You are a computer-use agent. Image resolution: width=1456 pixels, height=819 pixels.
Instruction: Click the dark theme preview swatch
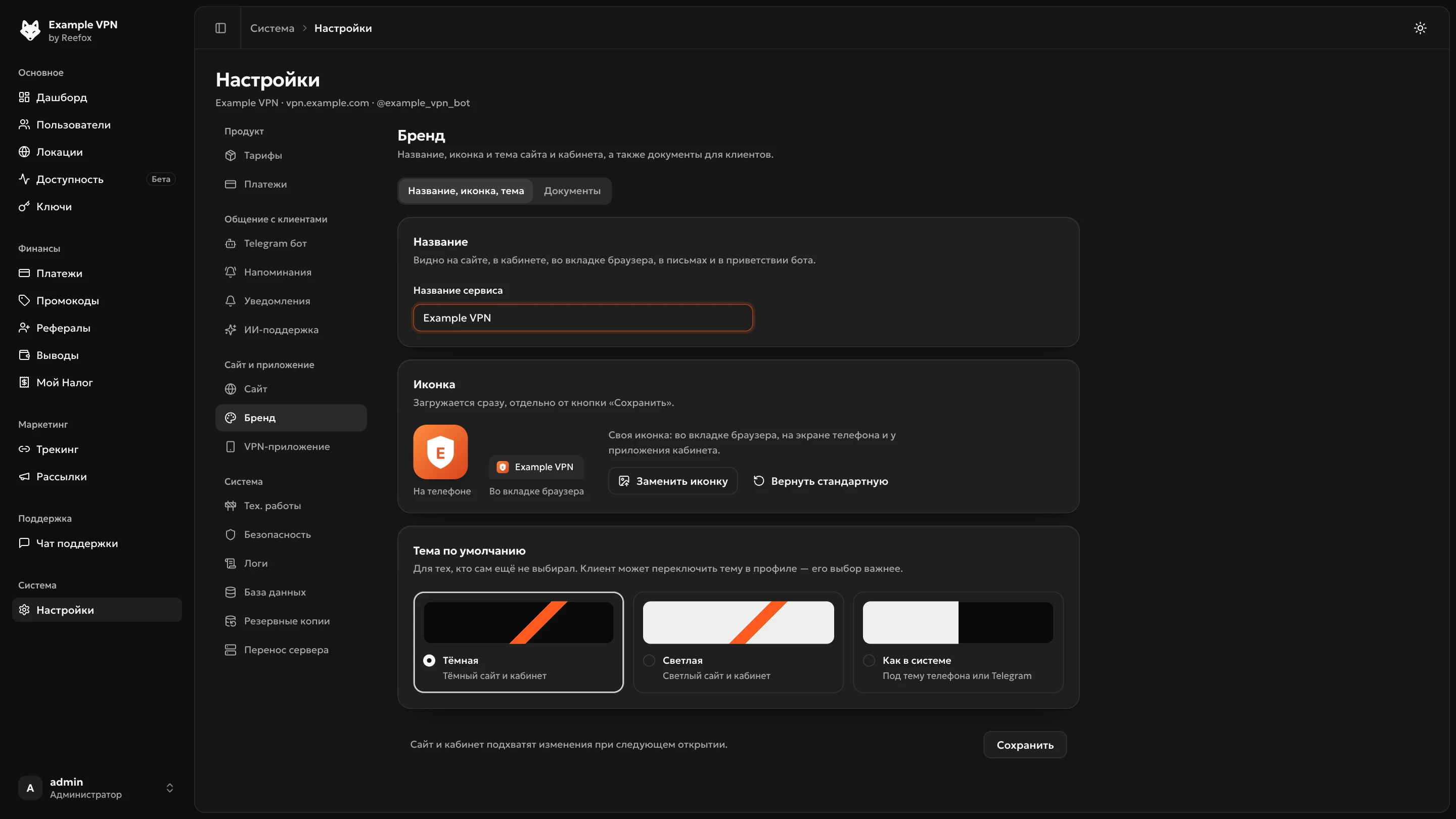[518, 622]
